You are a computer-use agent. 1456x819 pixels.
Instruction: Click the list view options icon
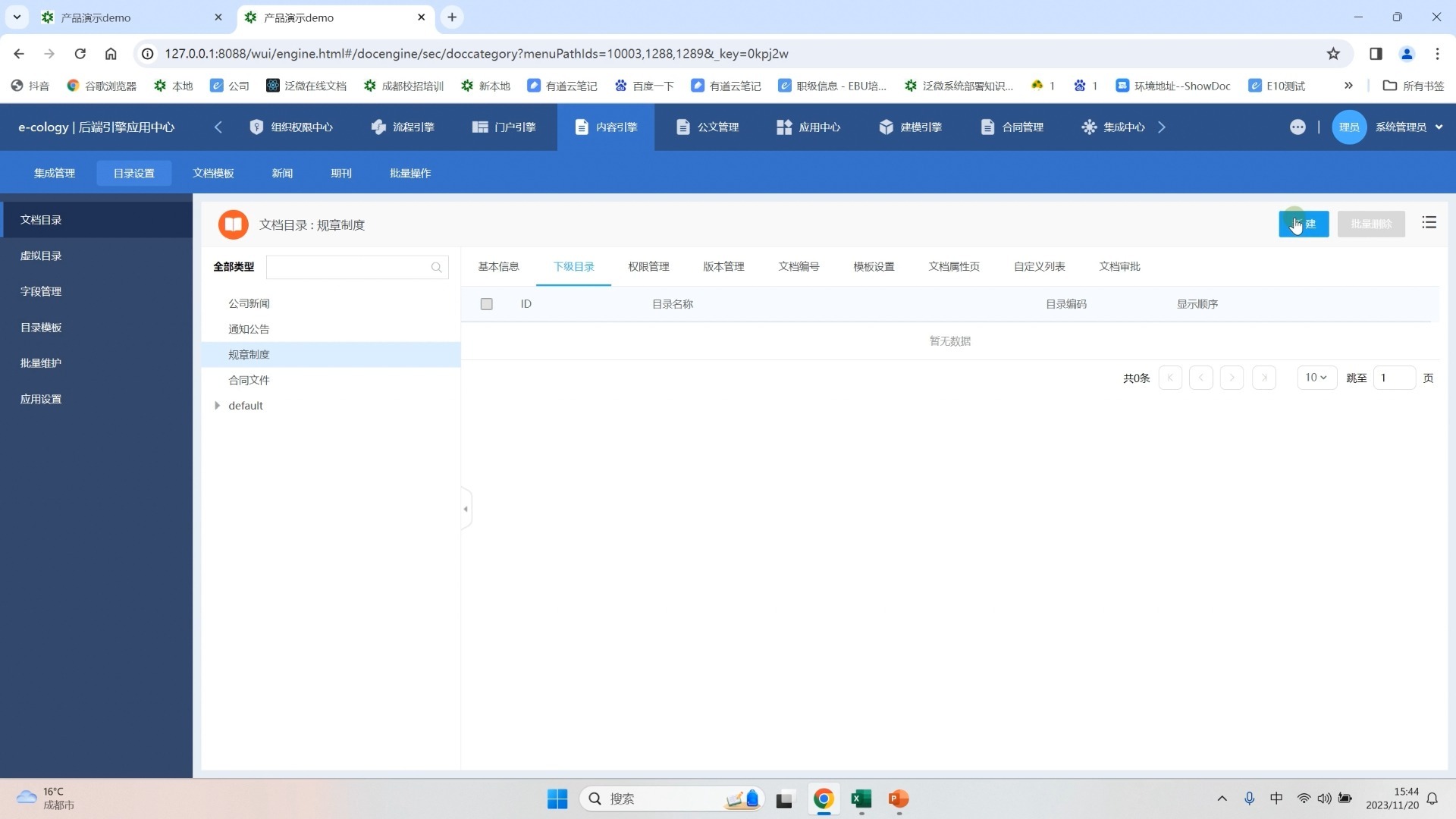[1429, 222]
